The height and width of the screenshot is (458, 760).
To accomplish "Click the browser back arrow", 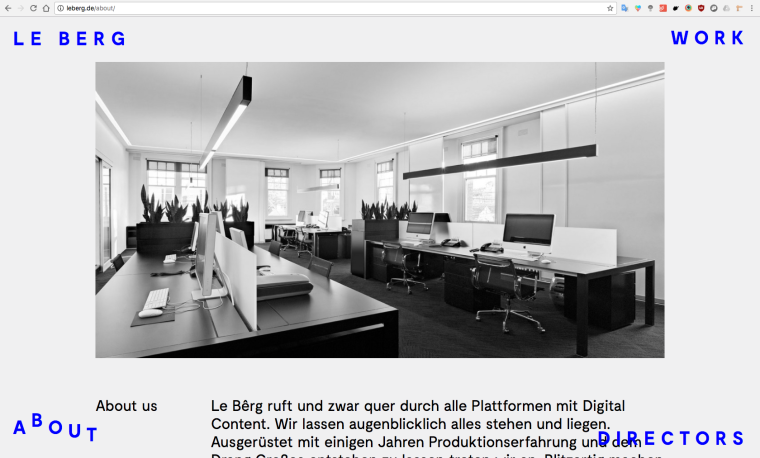I will 8,8.
